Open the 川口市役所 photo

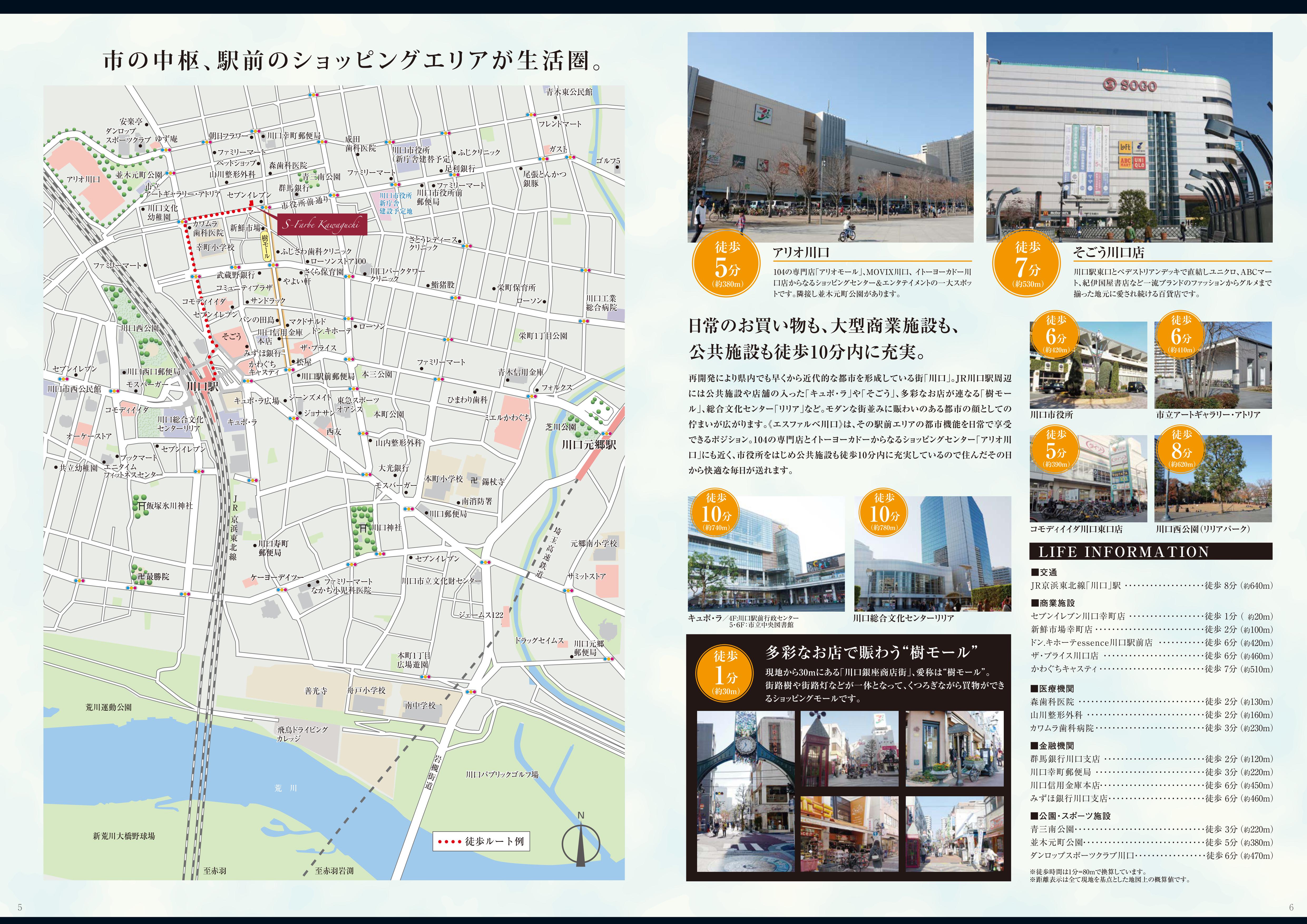[x=1088, y=365]
